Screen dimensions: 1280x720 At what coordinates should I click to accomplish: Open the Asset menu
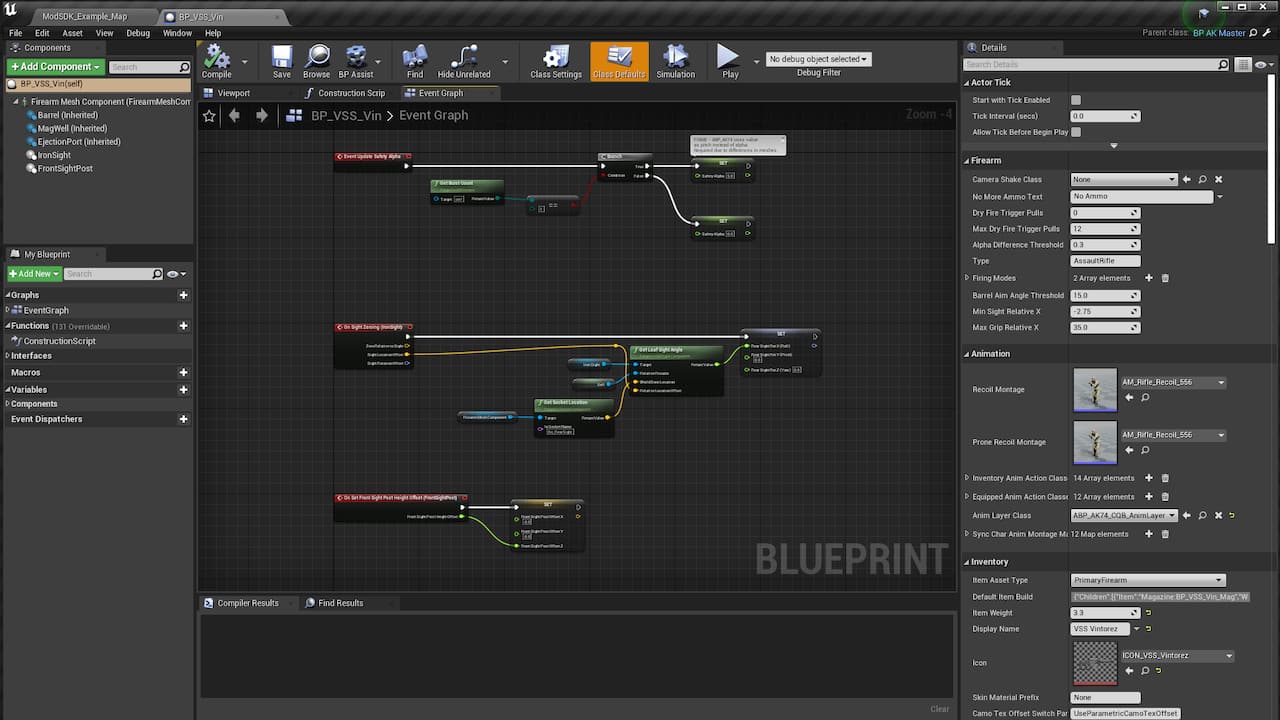click(x=73, y=33)
